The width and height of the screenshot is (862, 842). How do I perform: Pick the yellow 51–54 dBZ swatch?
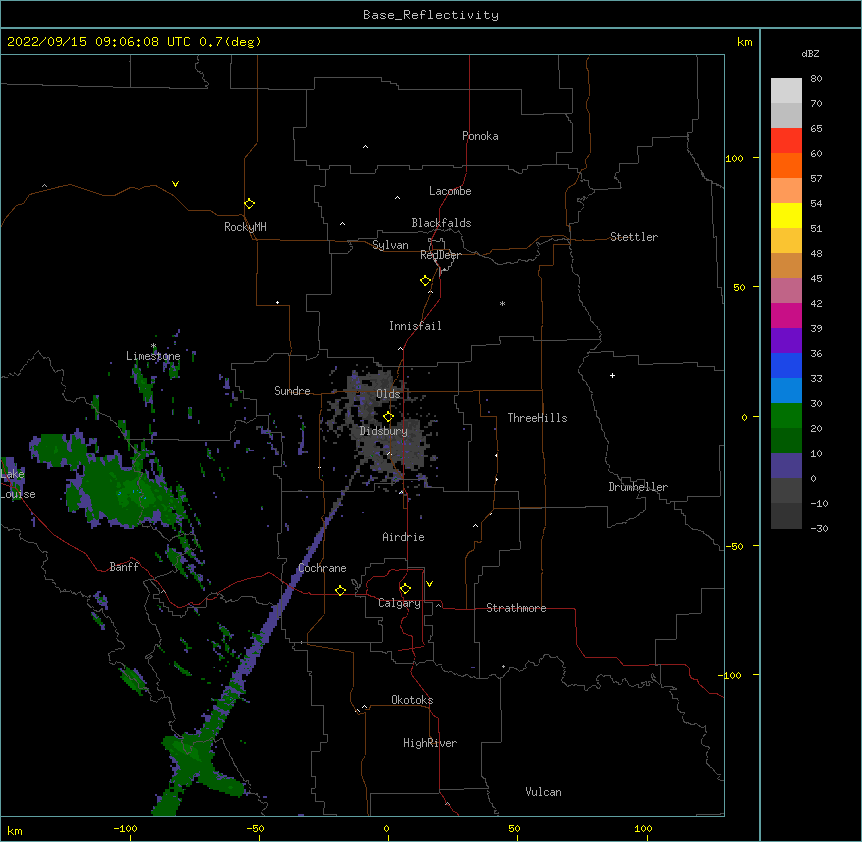point(786,215)
